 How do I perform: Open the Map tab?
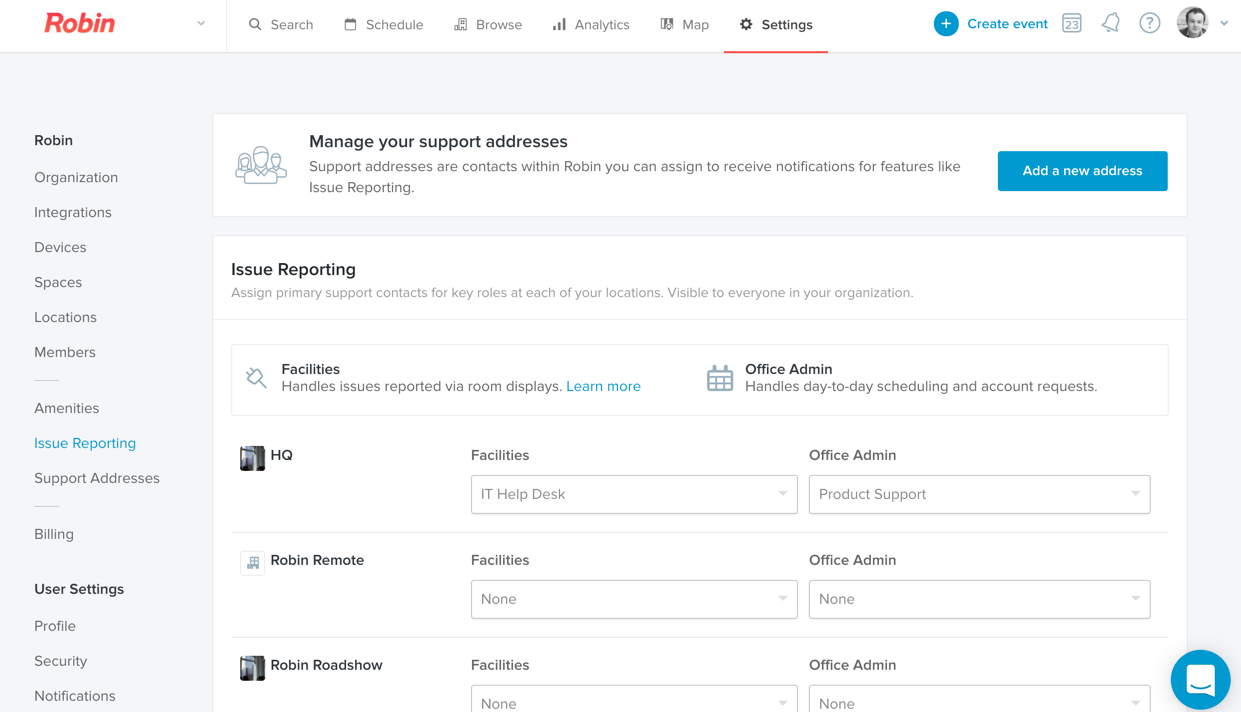685,25
